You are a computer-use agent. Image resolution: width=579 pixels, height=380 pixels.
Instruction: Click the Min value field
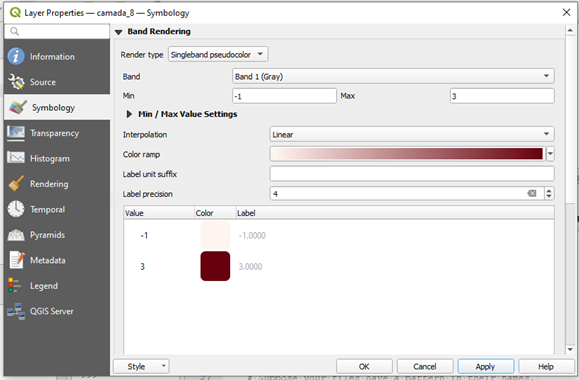point(284,96)
